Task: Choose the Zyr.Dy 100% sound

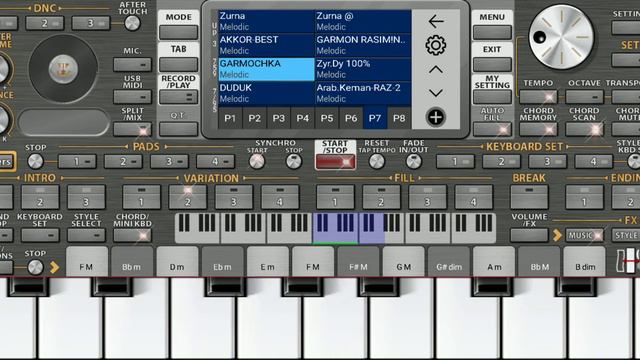Action: coord(363,69)
